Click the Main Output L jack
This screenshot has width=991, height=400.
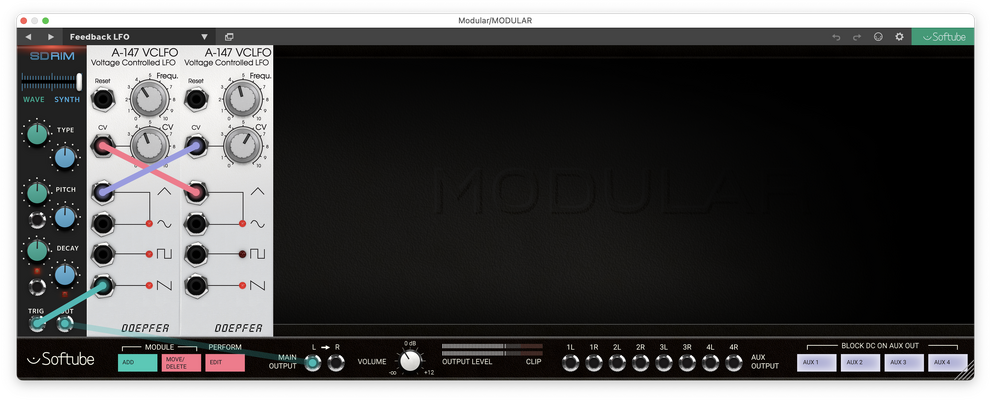click(313, 363)
